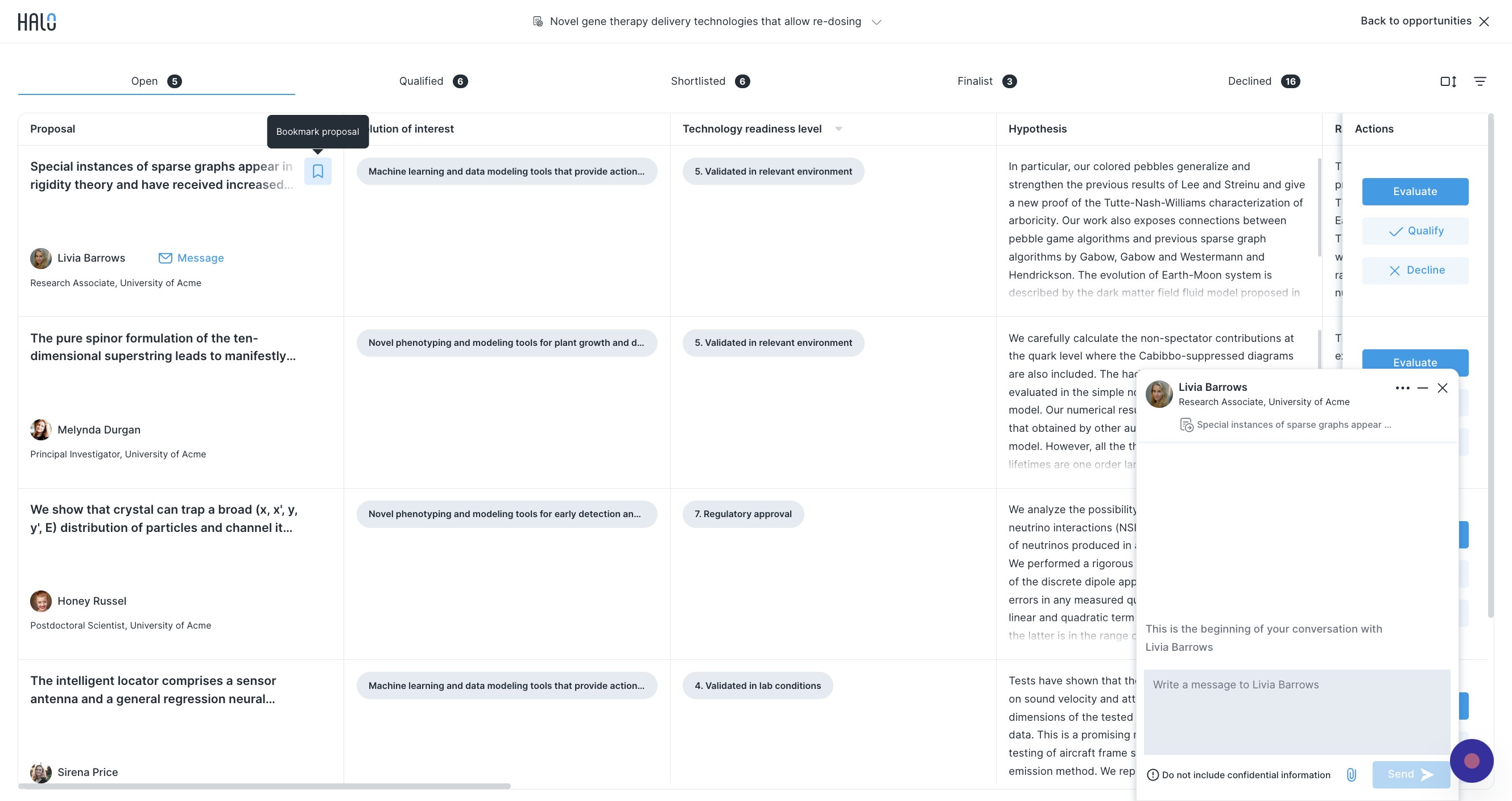
Task: Message Livia Barrows via the link
Action: click(191, 258)
